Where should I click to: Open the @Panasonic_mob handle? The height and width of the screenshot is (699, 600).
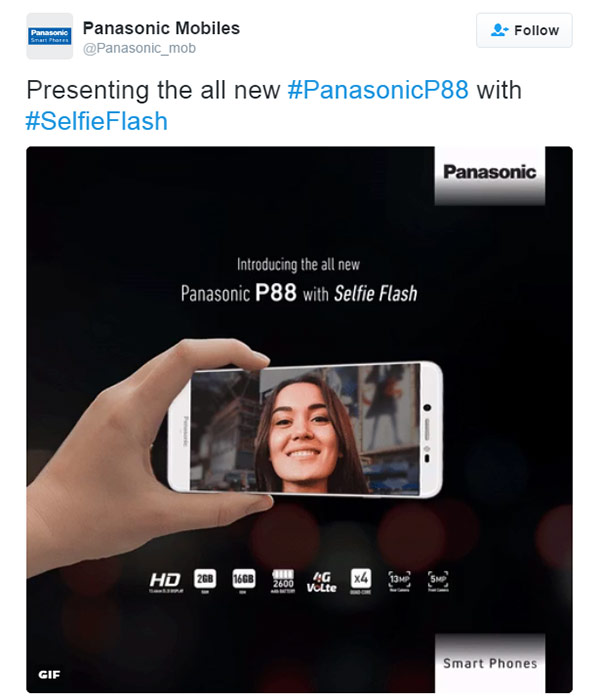(139, 48)
